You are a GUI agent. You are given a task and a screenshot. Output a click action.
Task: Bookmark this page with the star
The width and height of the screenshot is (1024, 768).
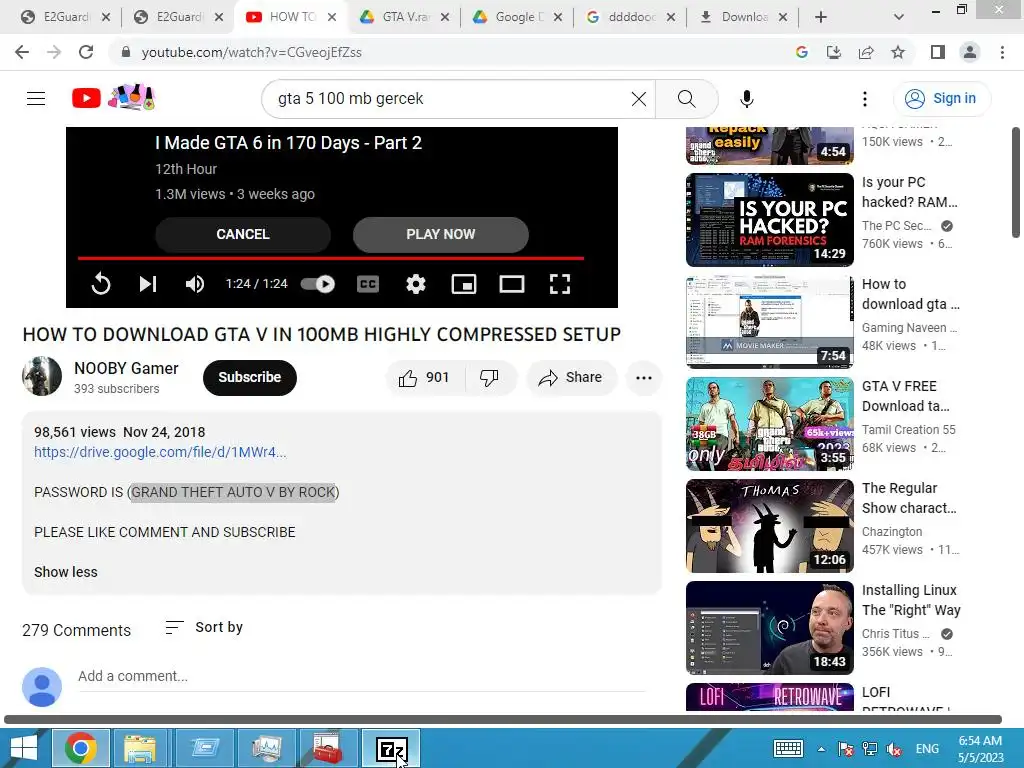point(898,52)
